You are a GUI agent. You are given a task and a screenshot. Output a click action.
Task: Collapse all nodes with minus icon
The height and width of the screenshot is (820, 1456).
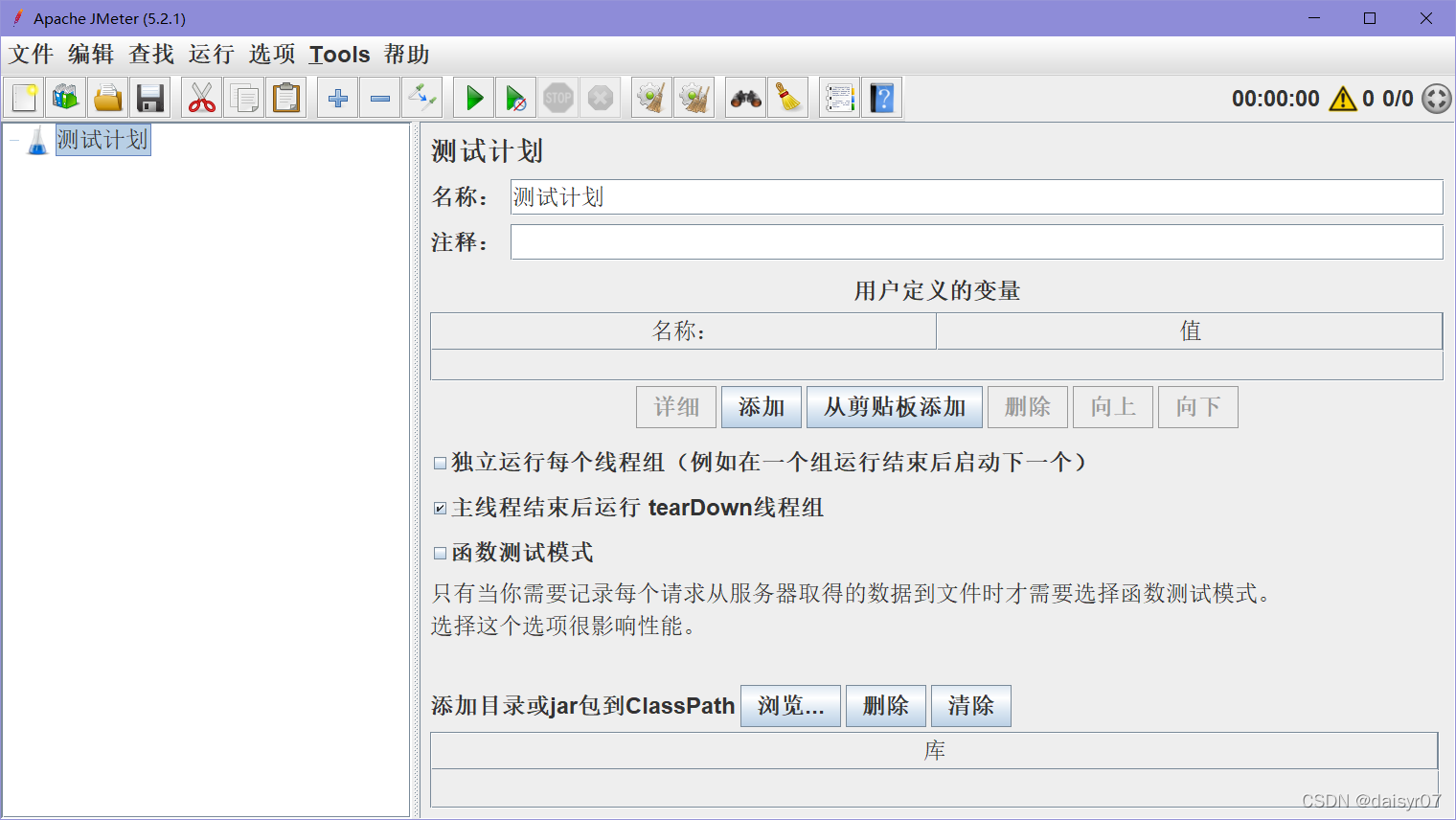[380, 98]
